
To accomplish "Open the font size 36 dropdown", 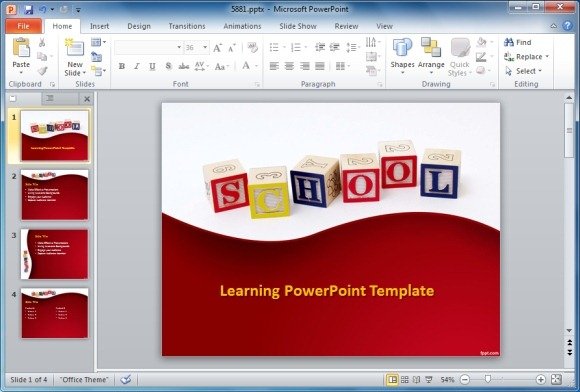I will [205, 47].
